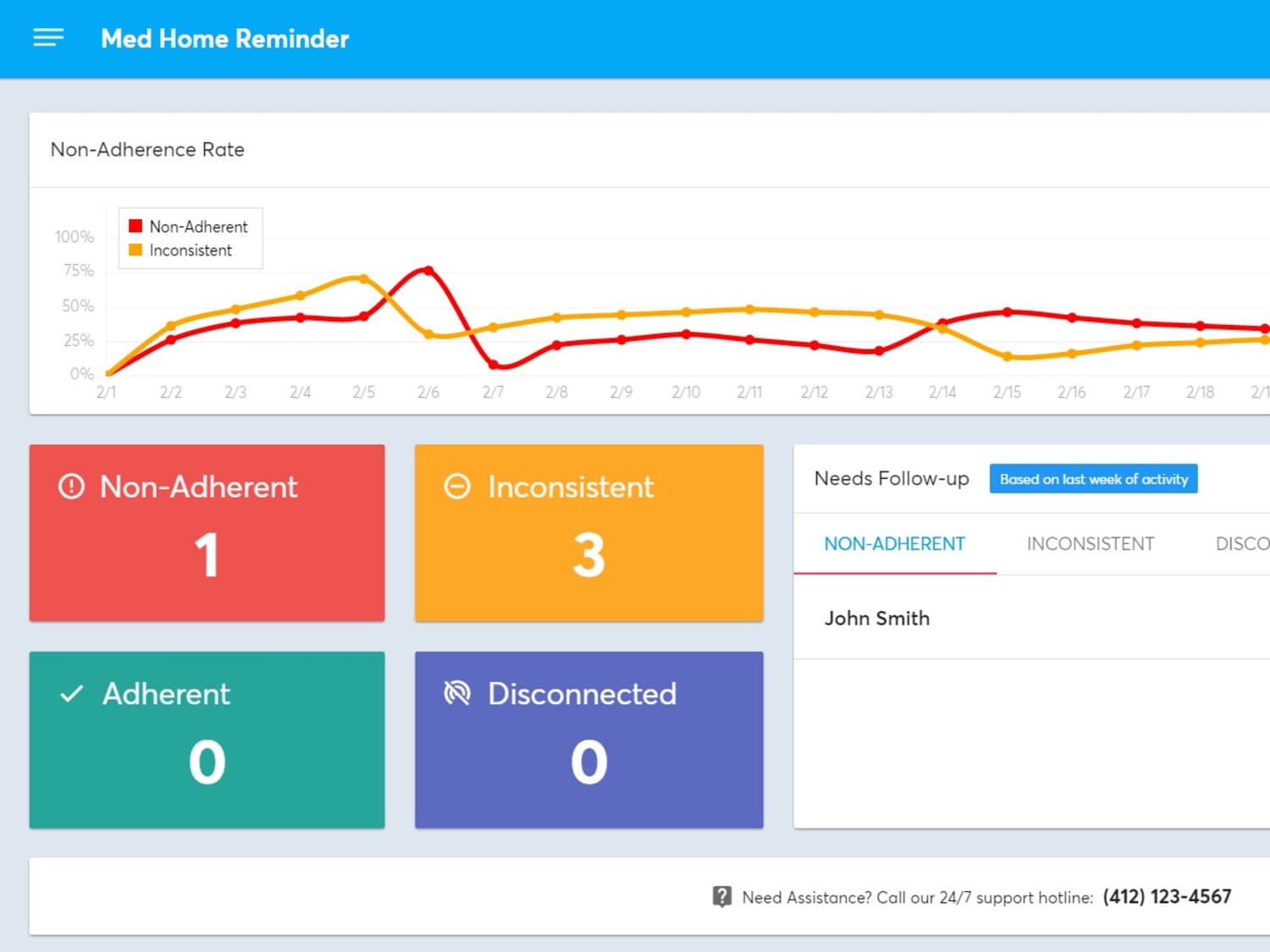Toggle the orange Inconsistent legend swatch
This screenshot has width=1270, height=952.
(135, 250)
